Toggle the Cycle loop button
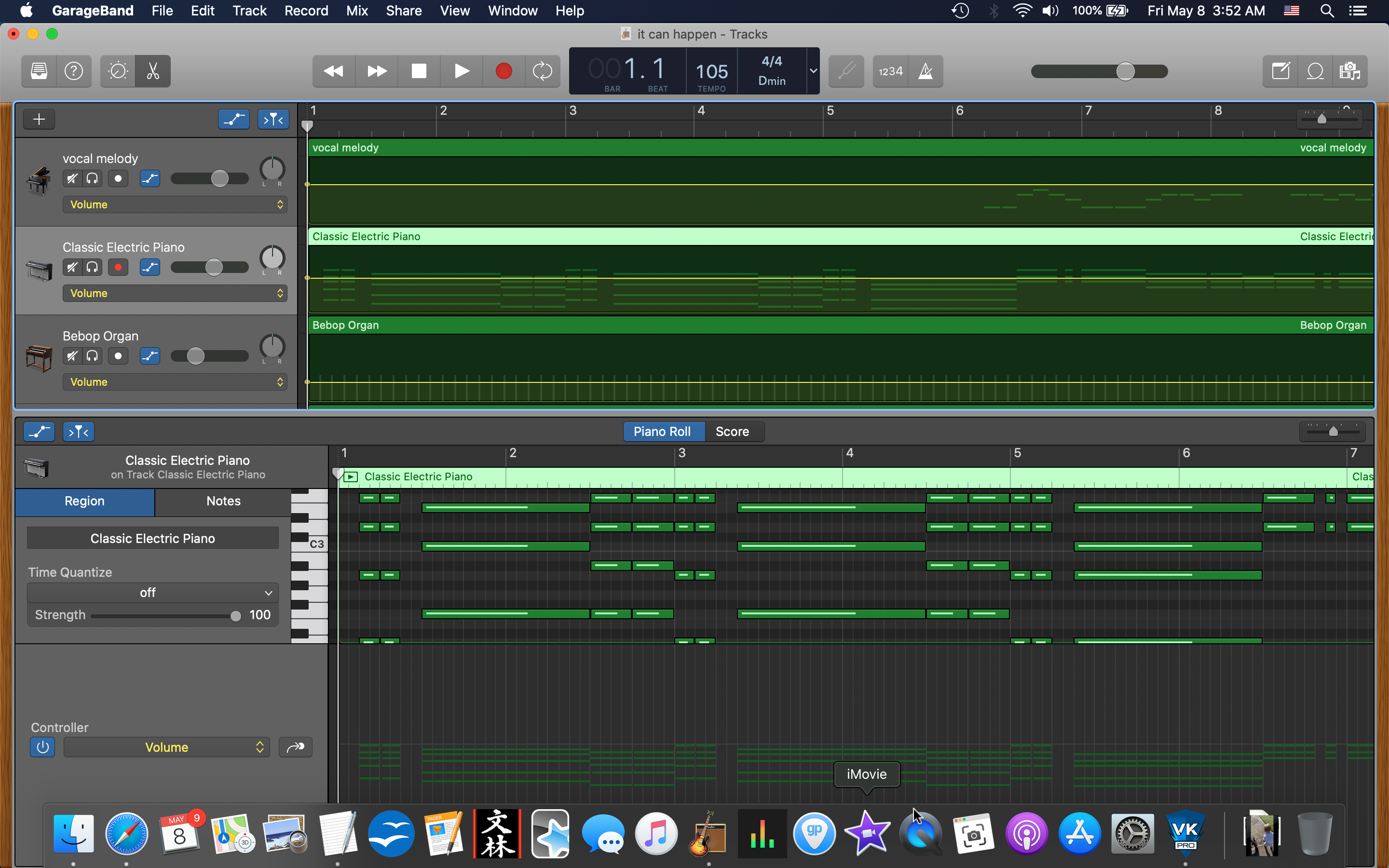This screenshot has height=868, width=1389. coord(542,71)
